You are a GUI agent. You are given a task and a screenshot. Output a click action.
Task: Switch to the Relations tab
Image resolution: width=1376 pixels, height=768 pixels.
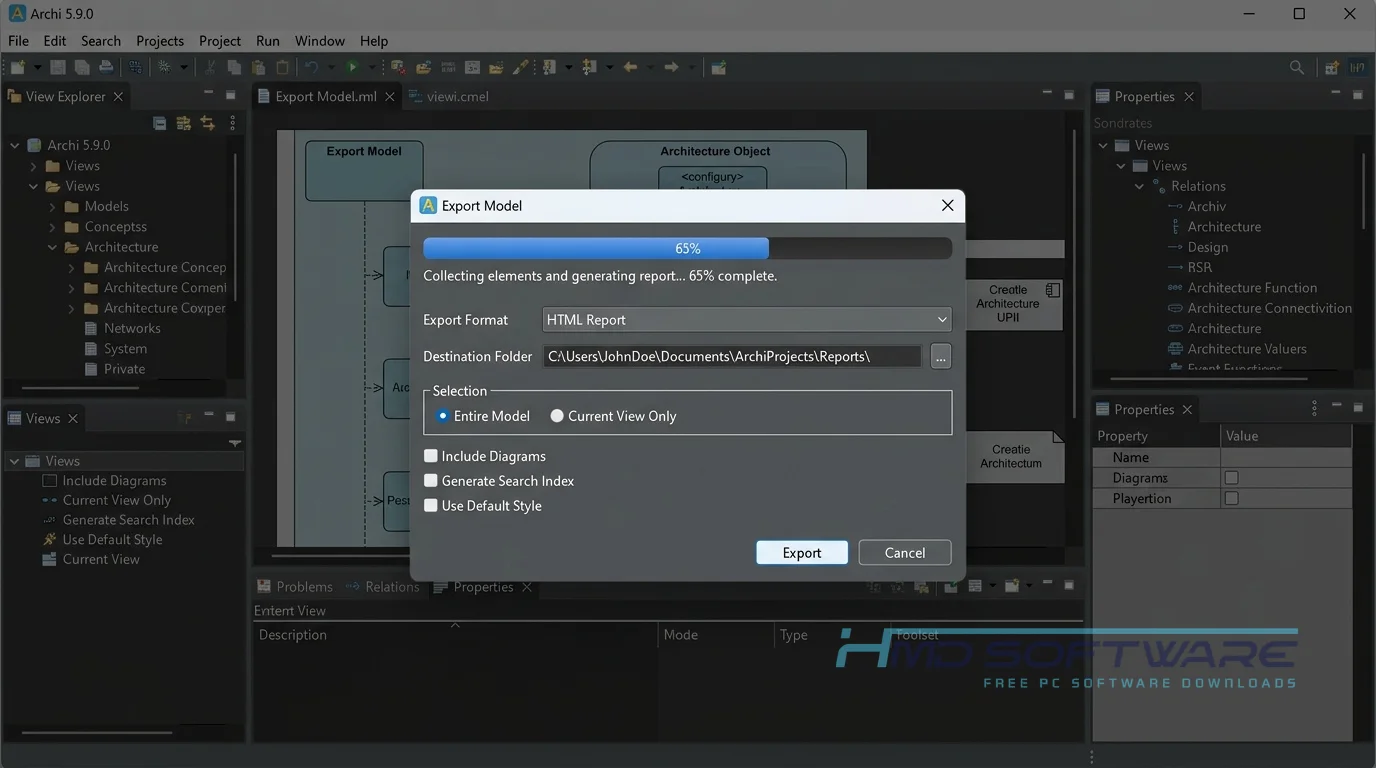pyautogui.click(x=383, y=587)
